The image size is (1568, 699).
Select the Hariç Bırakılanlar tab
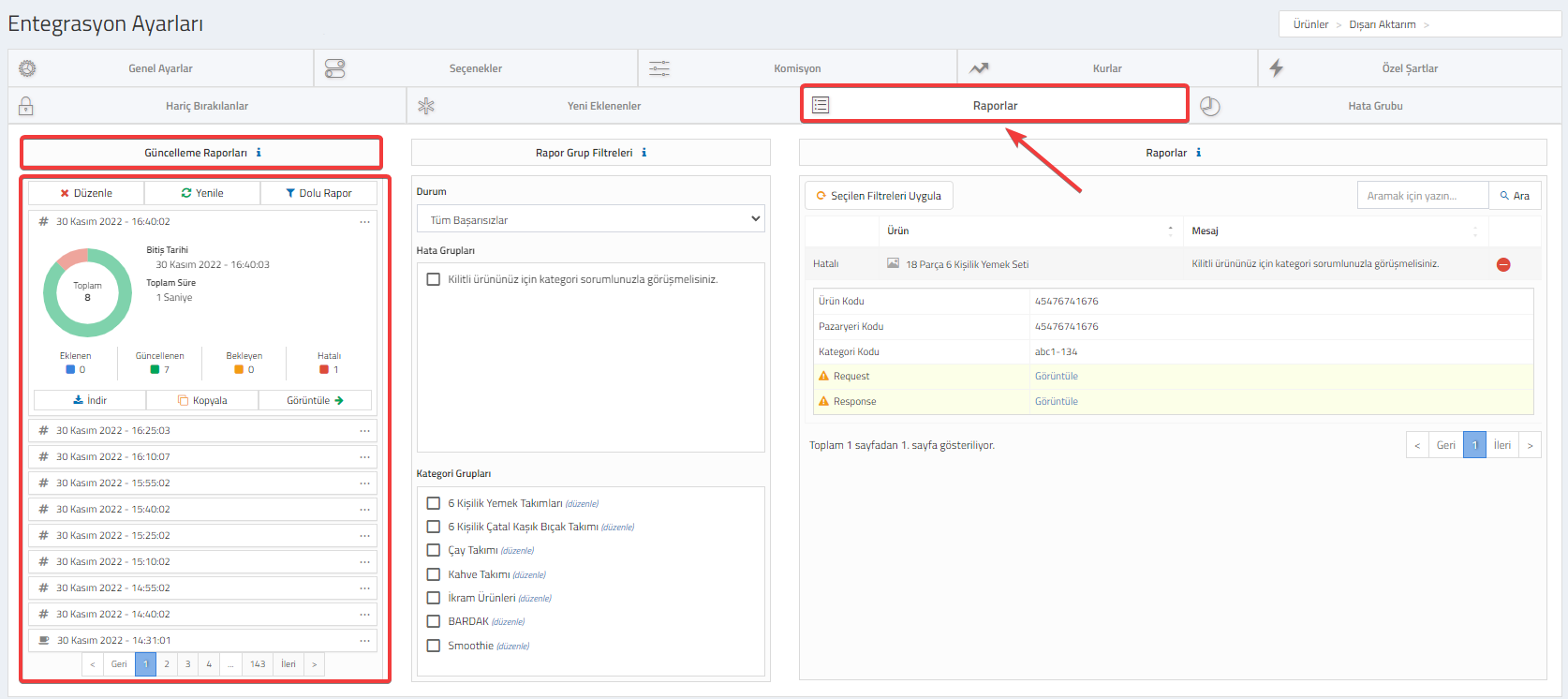[207, 106]
